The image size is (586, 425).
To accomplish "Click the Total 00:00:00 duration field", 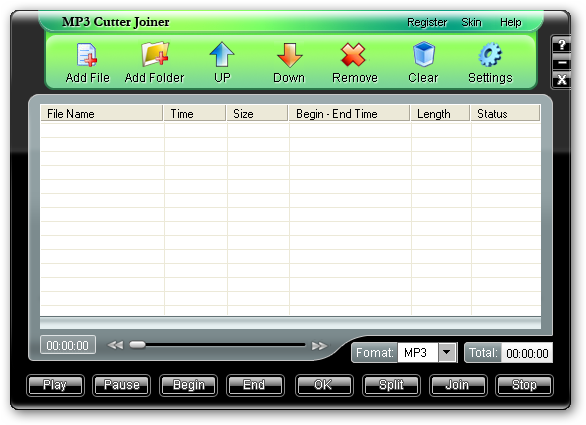I will click(527, 353).
